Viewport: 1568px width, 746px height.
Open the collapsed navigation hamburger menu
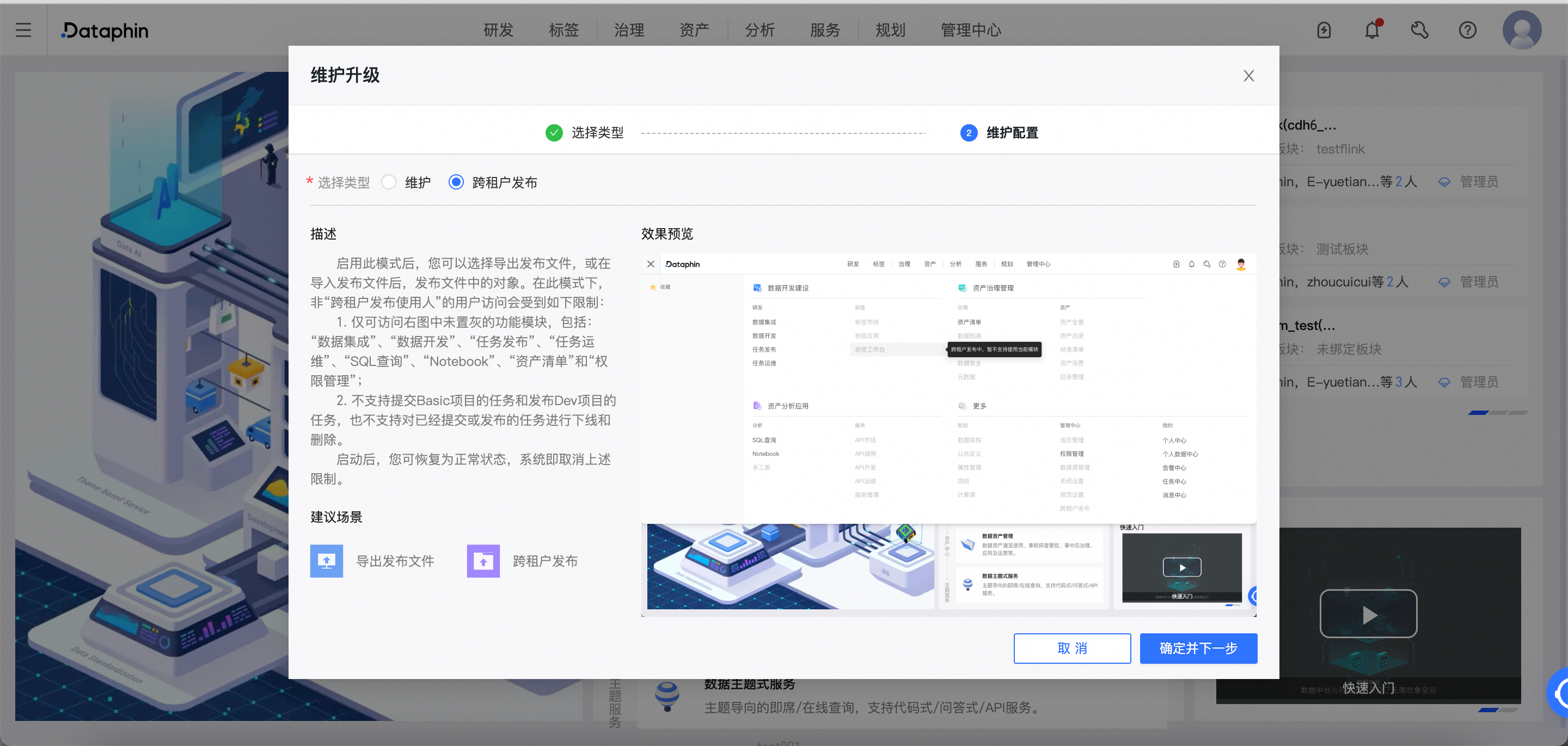coord(23,30)
